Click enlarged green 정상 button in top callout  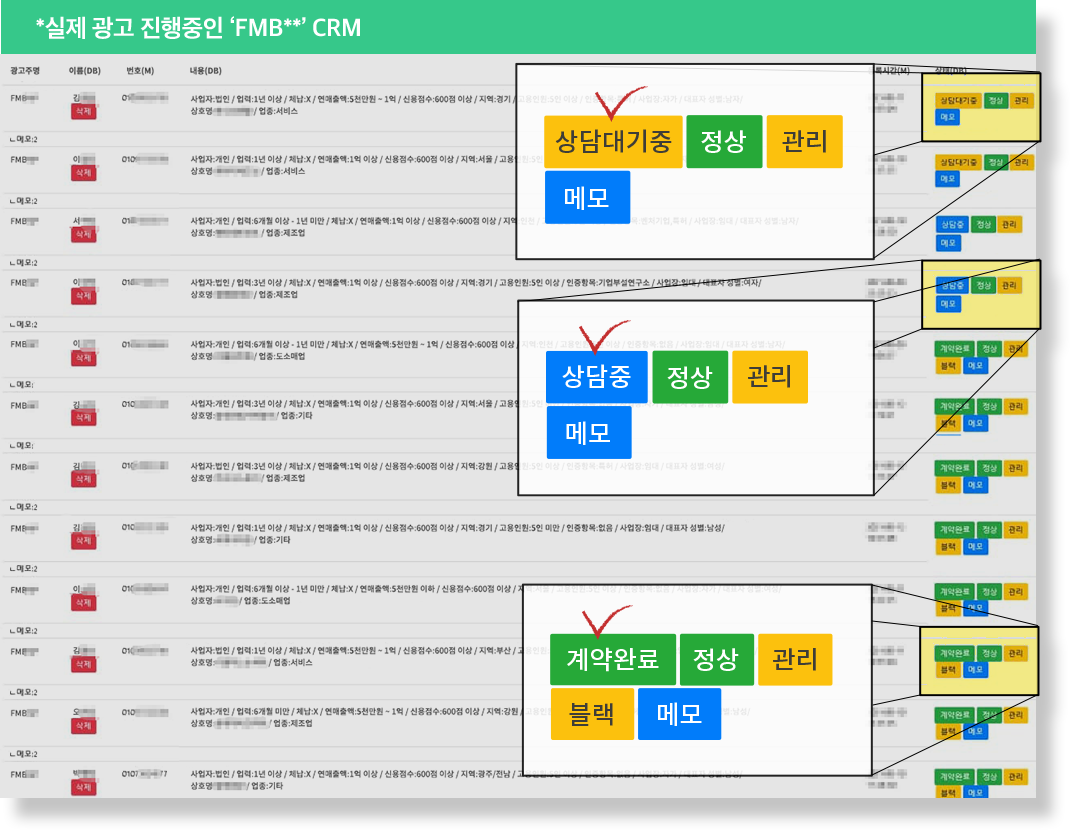724,141
